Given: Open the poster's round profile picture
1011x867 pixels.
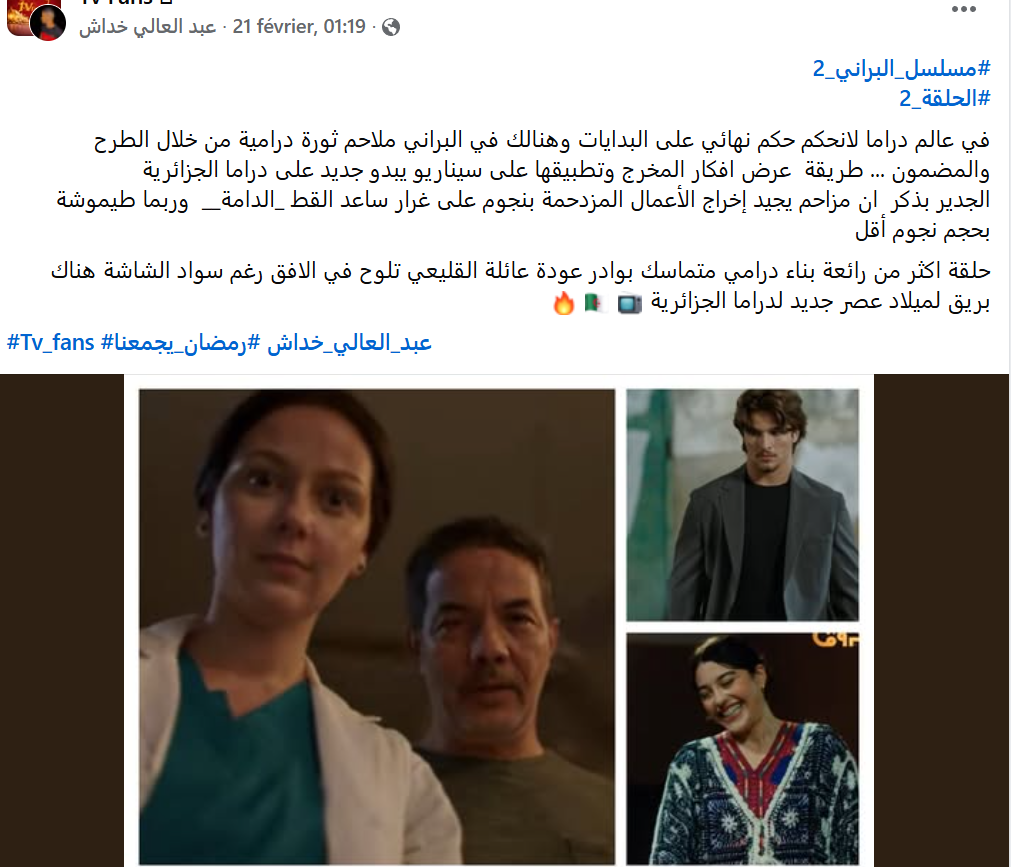Looking at the screenshot, I should (x=48, y=23).
